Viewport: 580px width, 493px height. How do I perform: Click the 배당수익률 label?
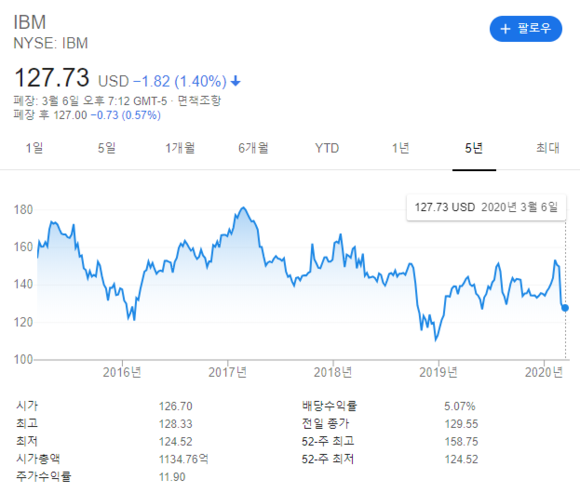[329, 406]
